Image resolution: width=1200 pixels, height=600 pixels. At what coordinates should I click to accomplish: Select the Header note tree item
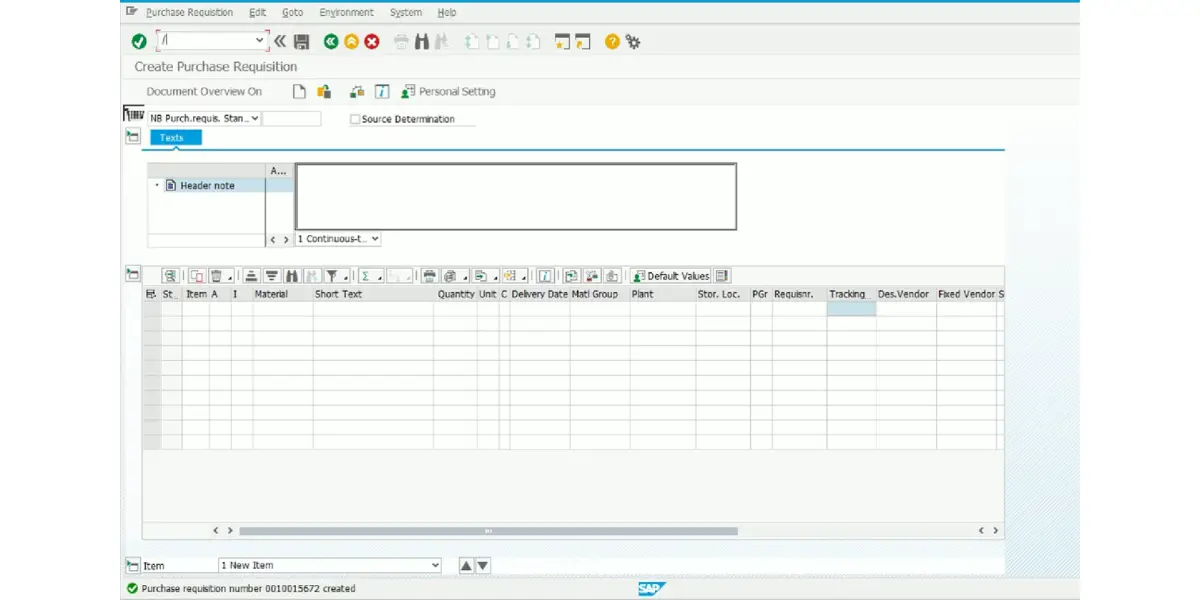pos(207,186)
